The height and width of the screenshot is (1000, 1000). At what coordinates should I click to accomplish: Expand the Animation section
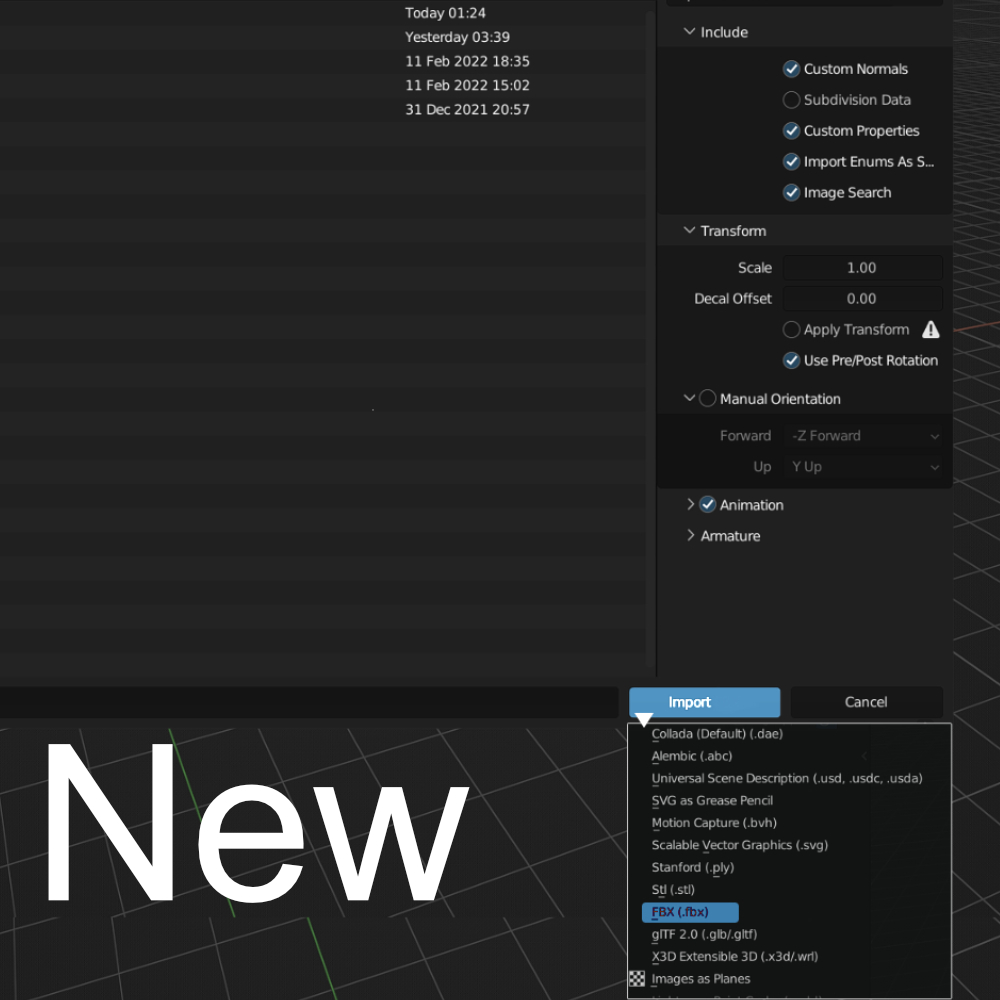click(x=690, y=504)
